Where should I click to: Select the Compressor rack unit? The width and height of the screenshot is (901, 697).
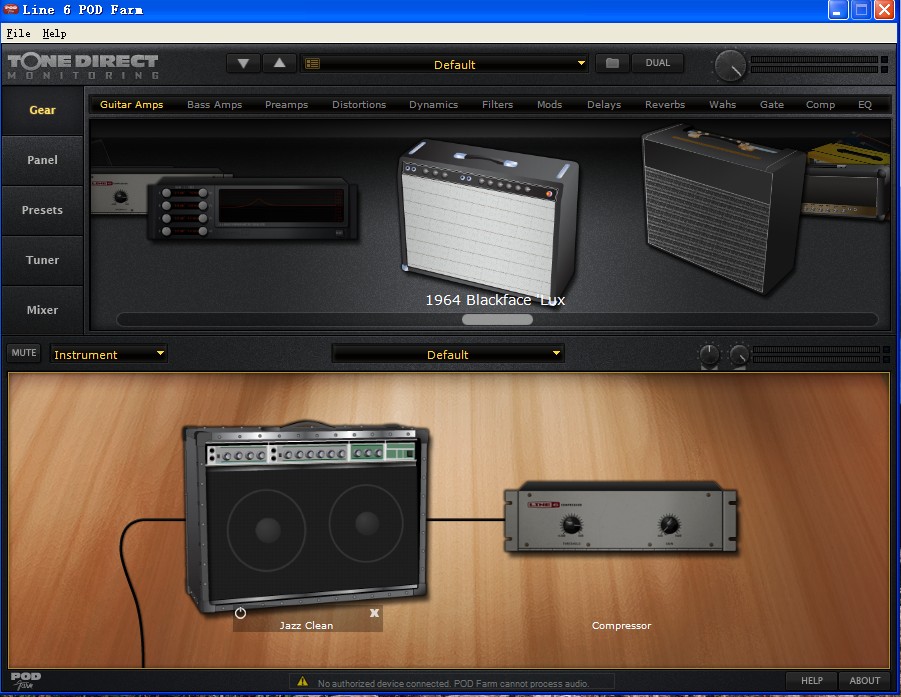click(x=621, y=517)
